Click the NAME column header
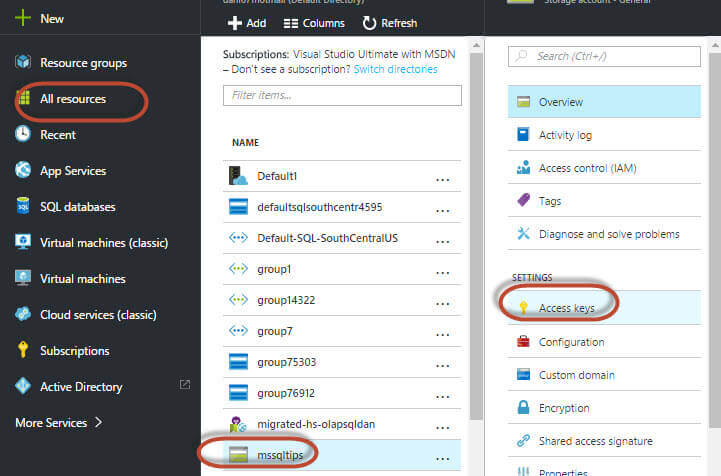The width and height of the screenshot is (721, 476). pyautogui.click(x=246, y=143)
